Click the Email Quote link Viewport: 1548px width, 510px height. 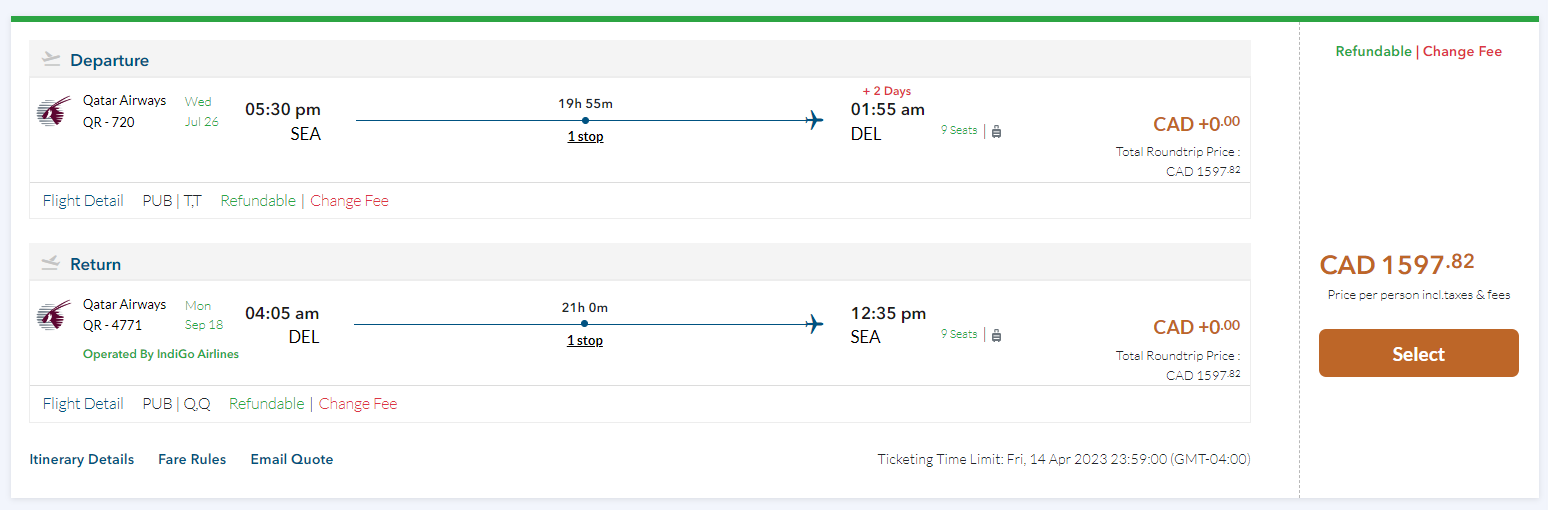(x=292, y=460)
